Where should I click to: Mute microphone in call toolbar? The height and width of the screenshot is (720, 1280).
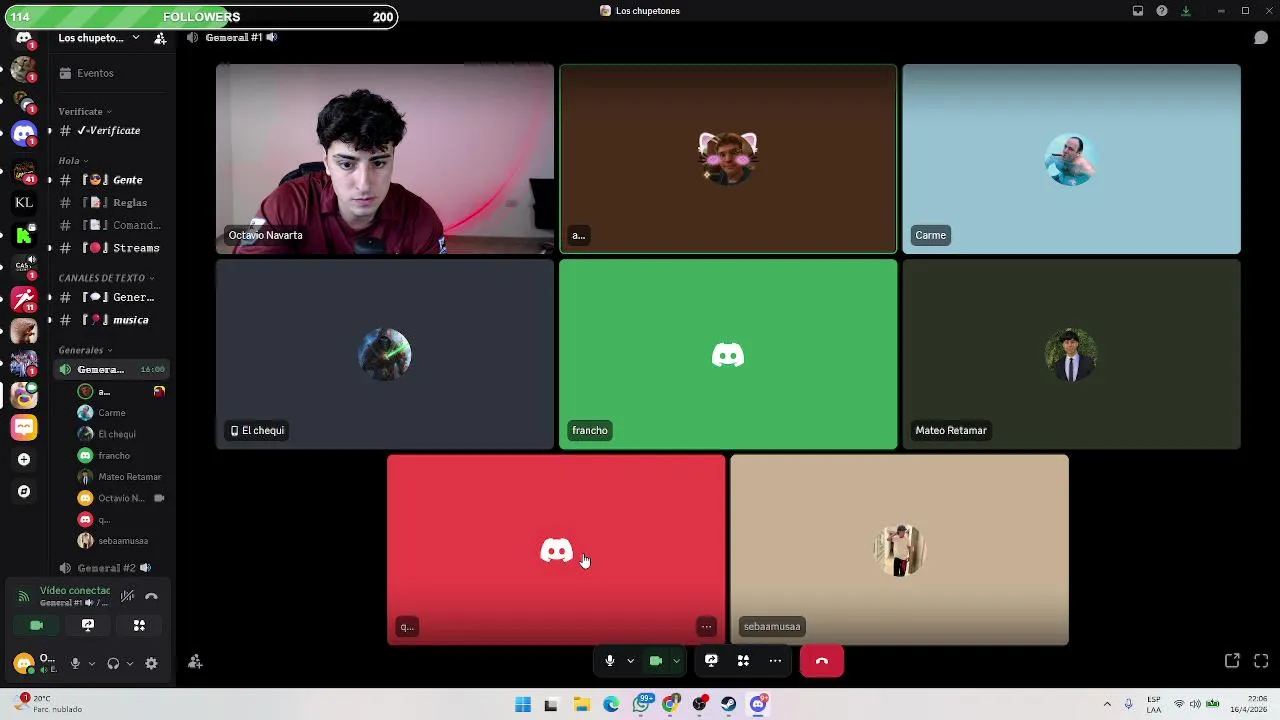click(x=610, y=661)
